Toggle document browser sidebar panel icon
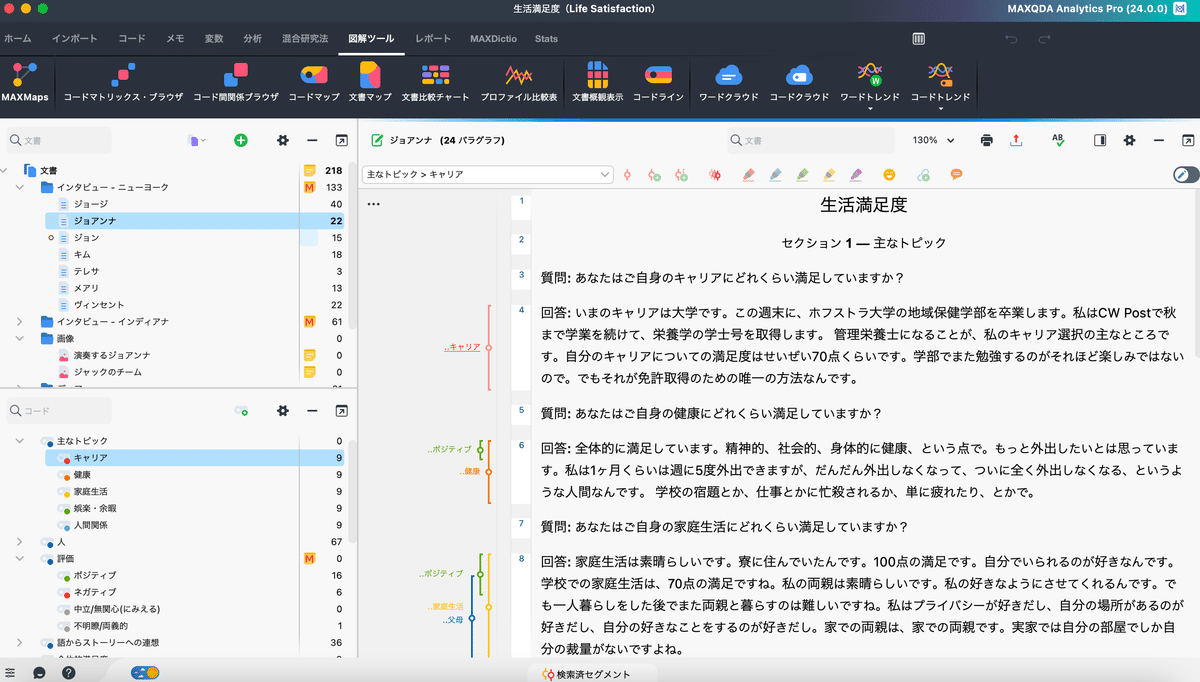The height and width of the screenshot is (682, 1200). [x=1100, y=141]
